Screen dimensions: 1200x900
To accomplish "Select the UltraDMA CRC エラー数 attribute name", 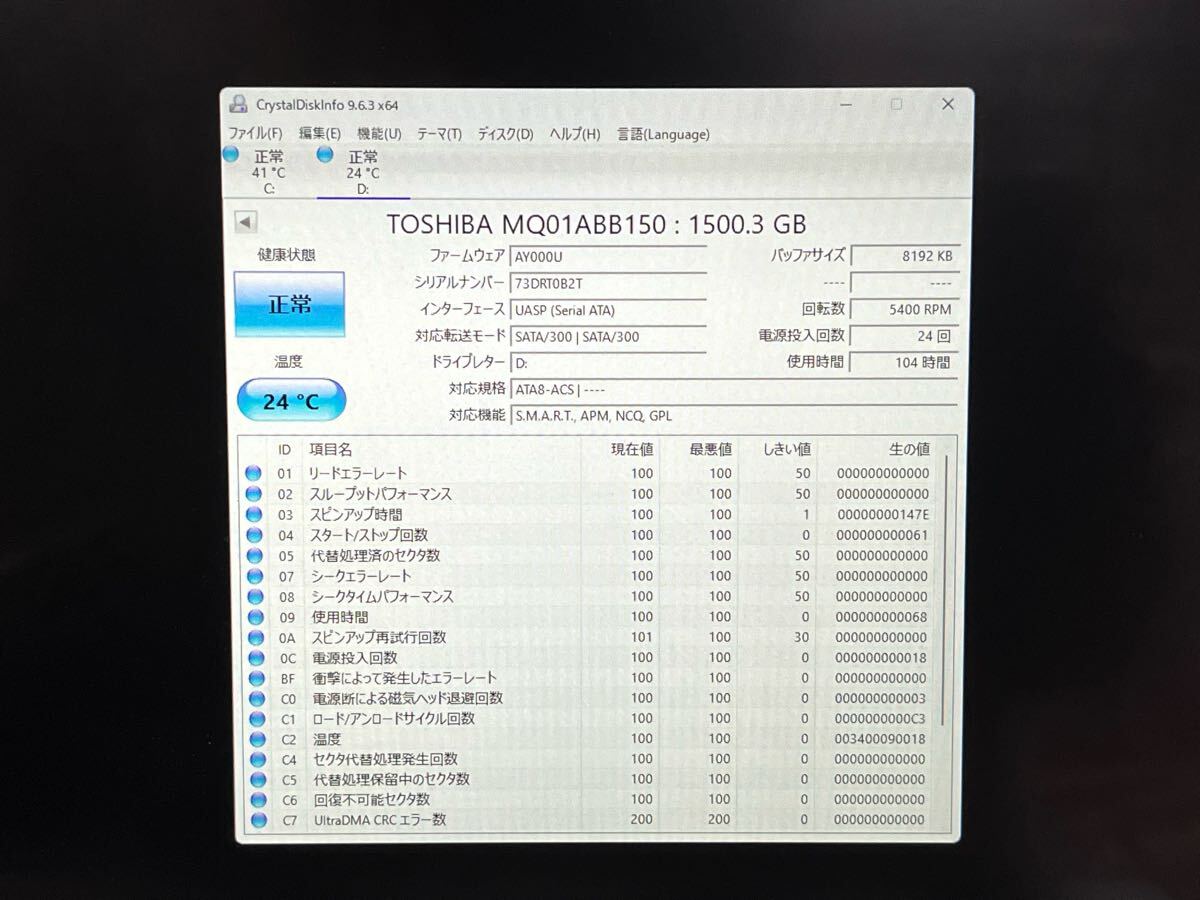I will [379, 820].
